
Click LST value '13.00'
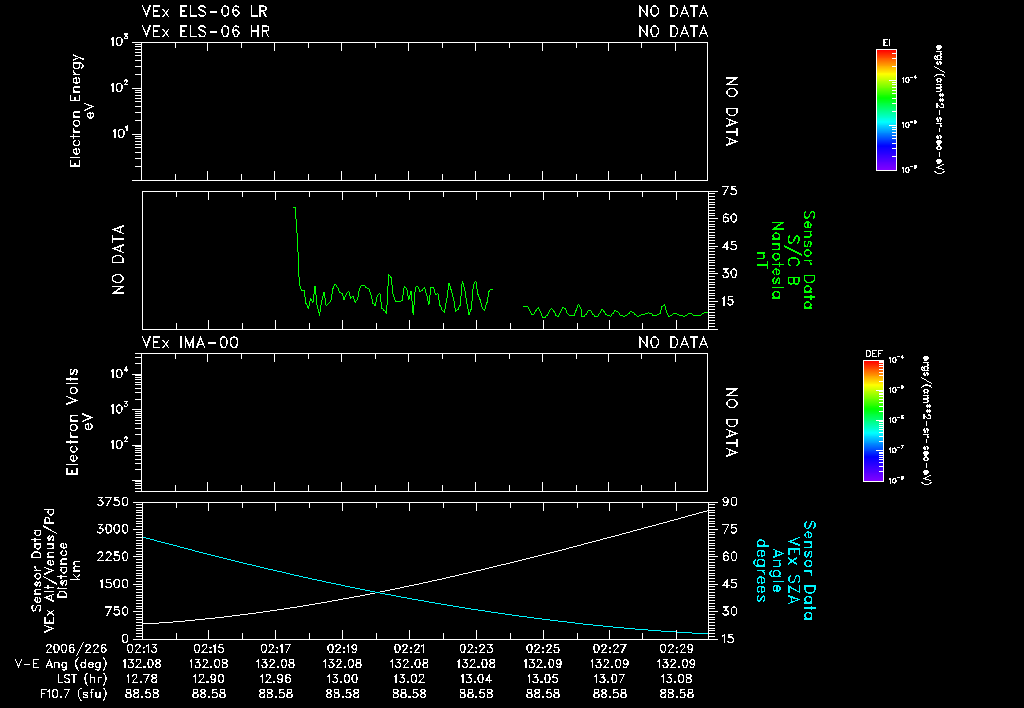[342, 679]
